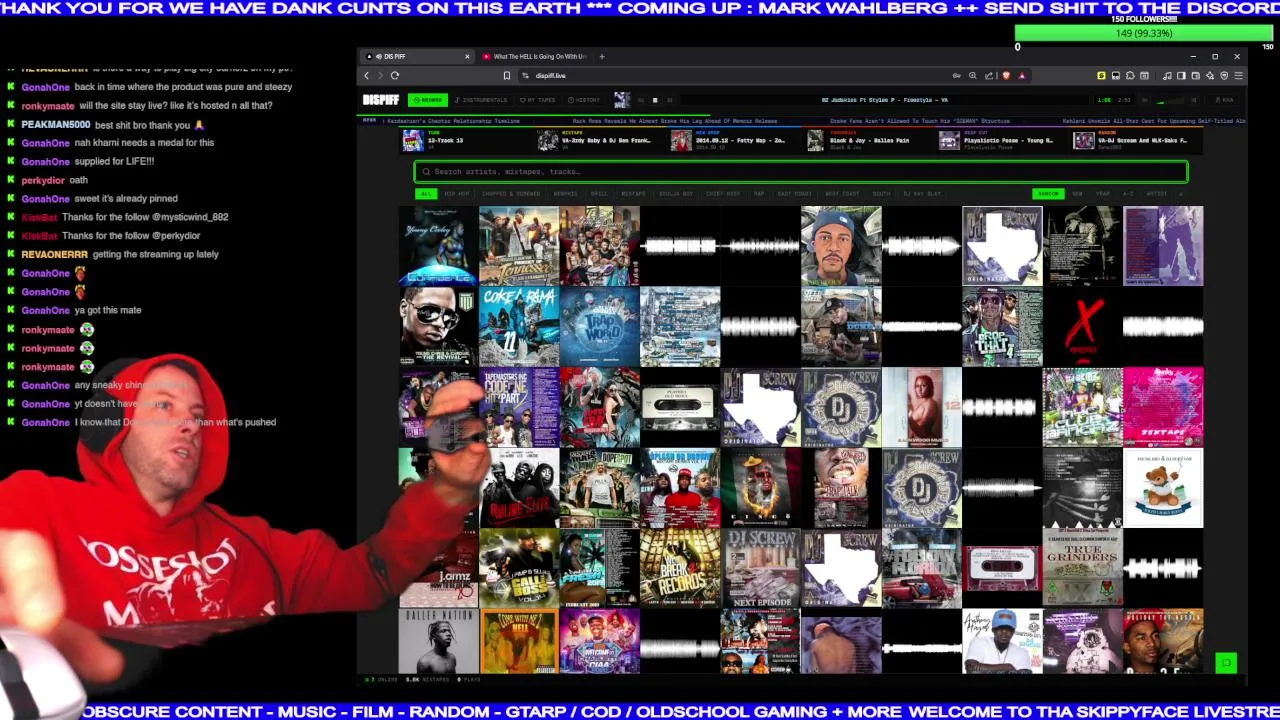
Task: Select the DJ RAY BLAY filter
Action: point(922,194)
